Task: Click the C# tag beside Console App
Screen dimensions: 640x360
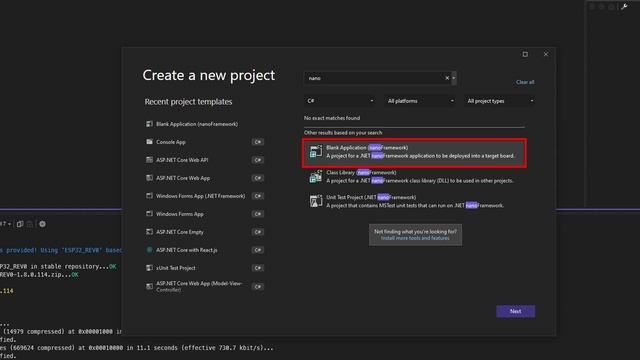Action: (258, 142)
